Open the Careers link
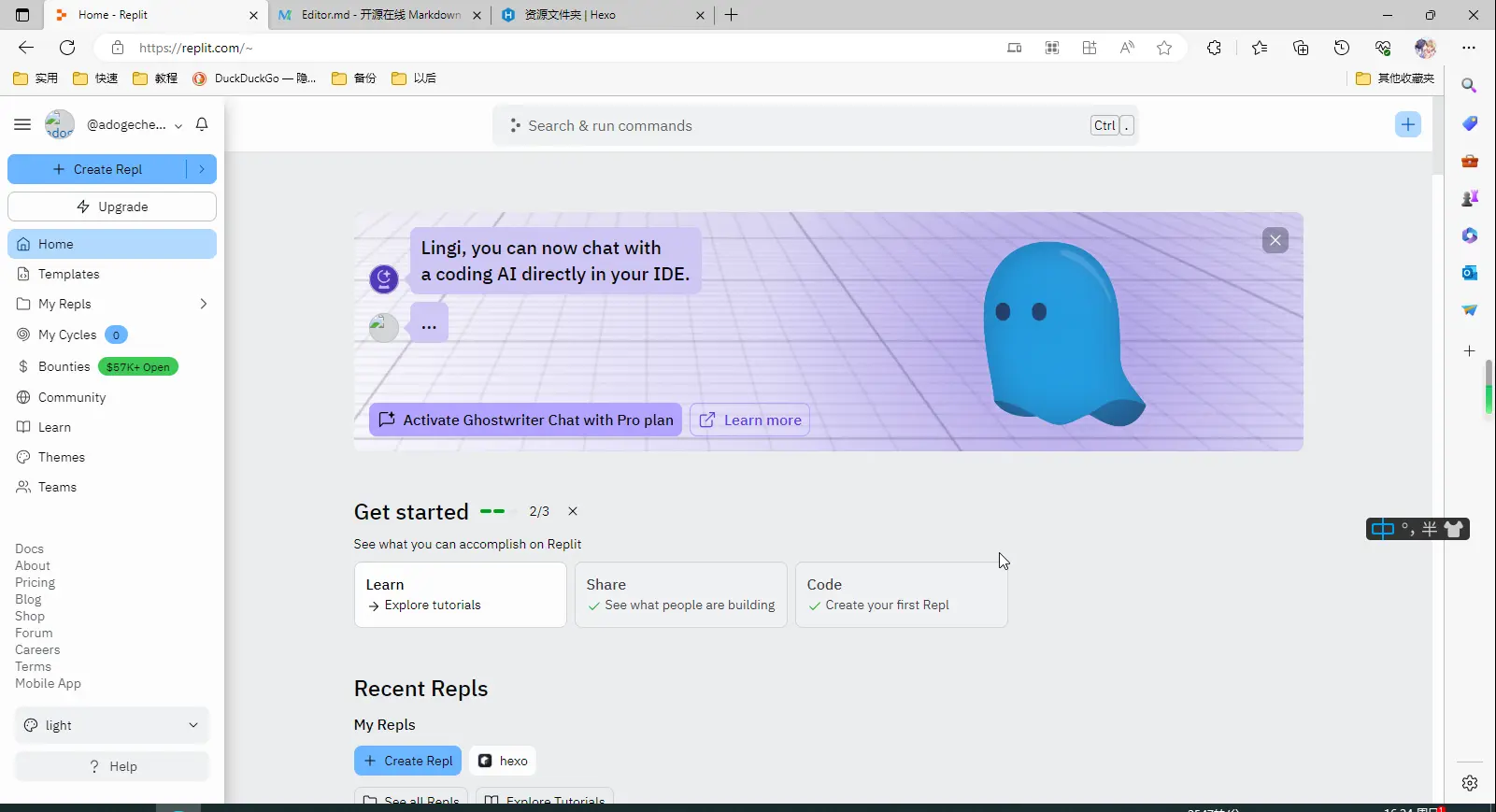 [x=37, y=649]
